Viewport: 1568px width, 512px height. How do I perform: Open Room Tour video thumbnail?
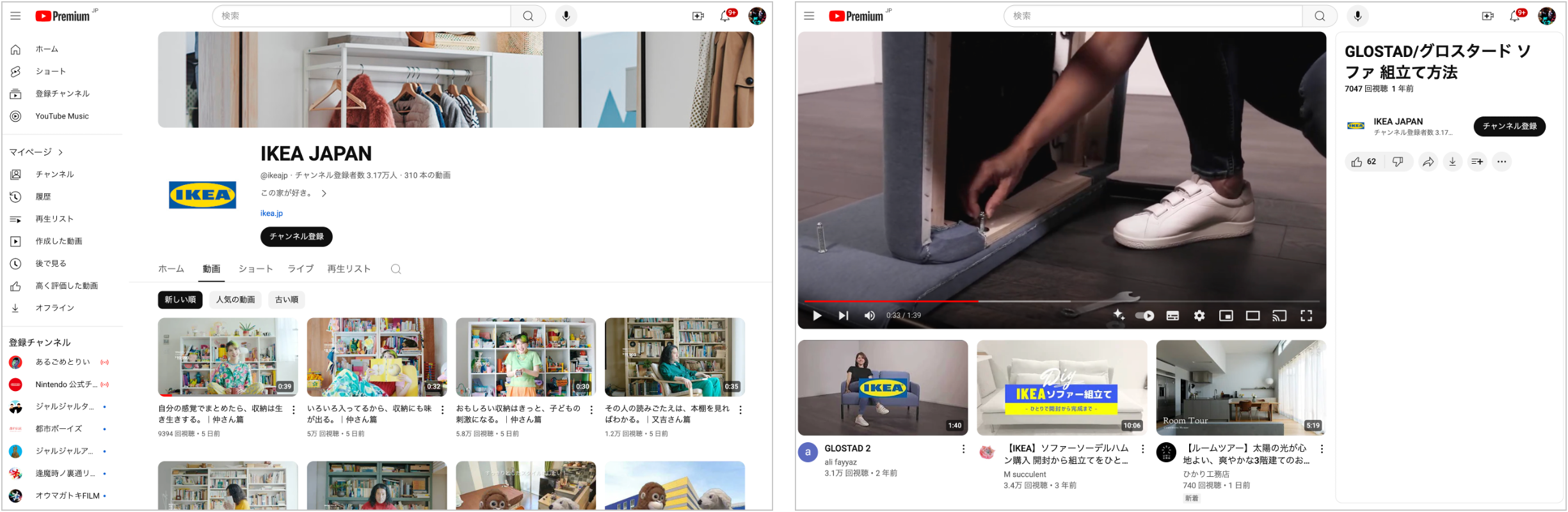pyautogui.click(x=1241, y=388)
